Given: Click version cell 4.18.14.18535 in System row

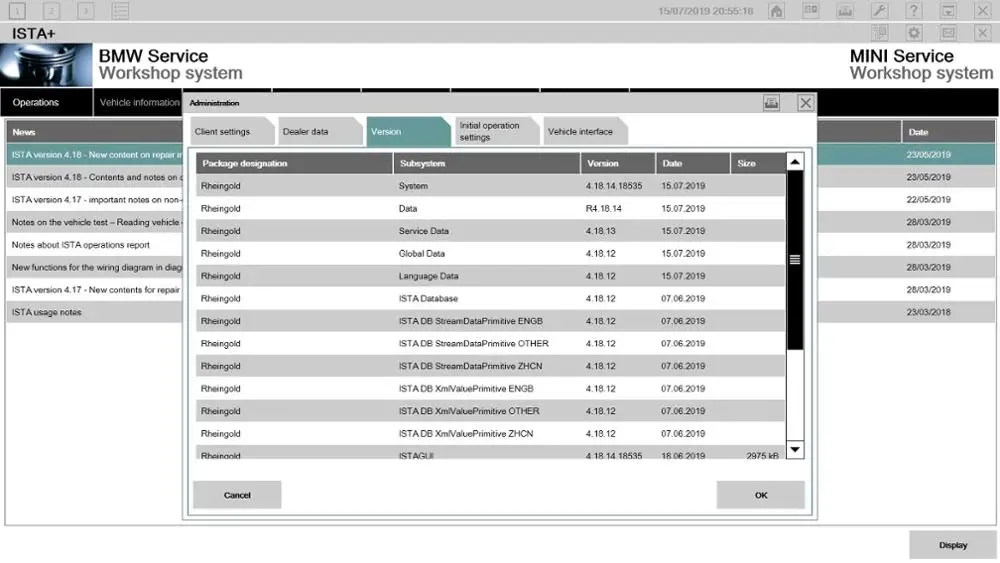Looking at the screenshot, I should 614,186.
